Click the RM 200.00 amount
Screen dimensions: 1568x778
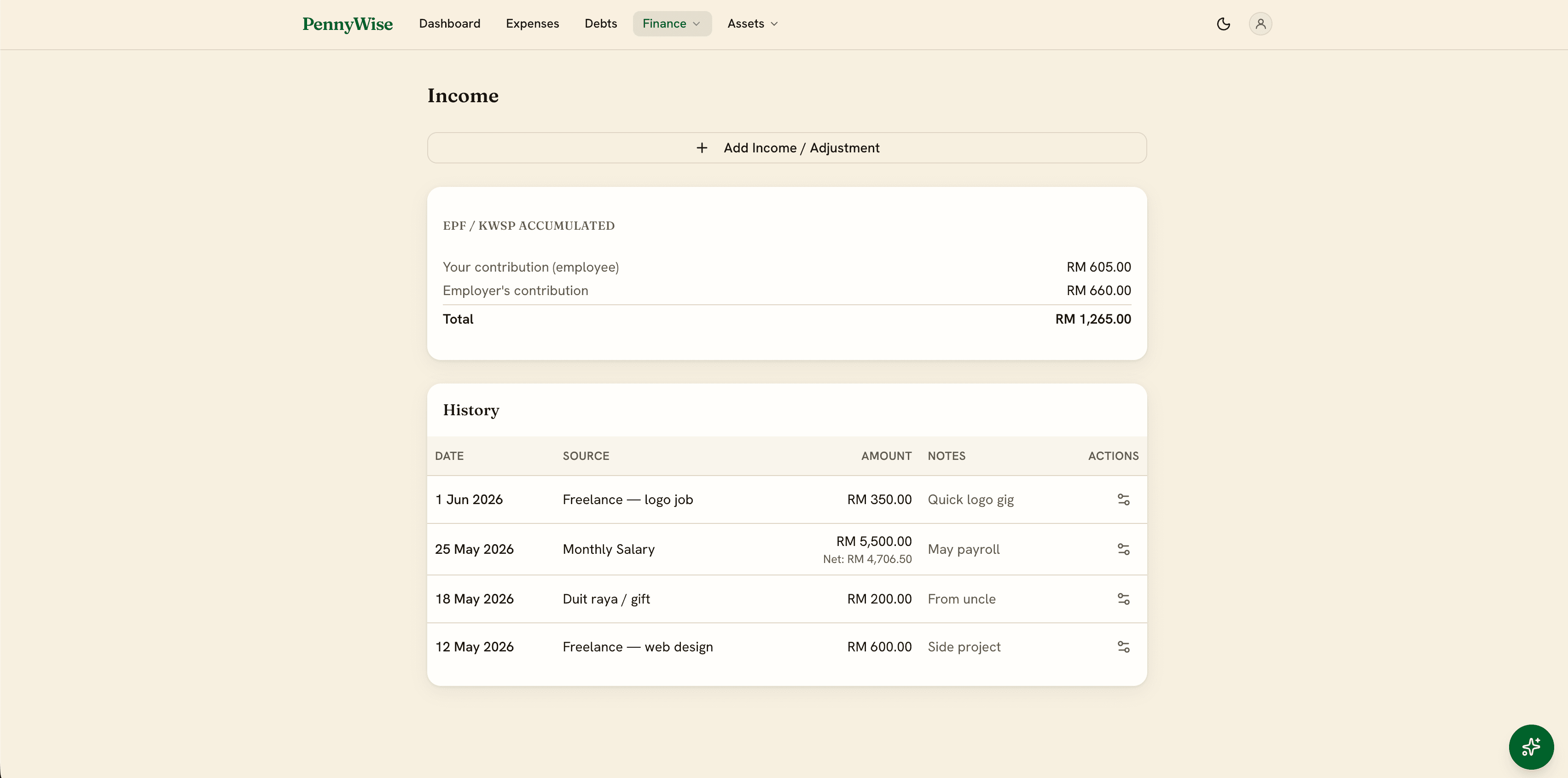click(880, 599)
